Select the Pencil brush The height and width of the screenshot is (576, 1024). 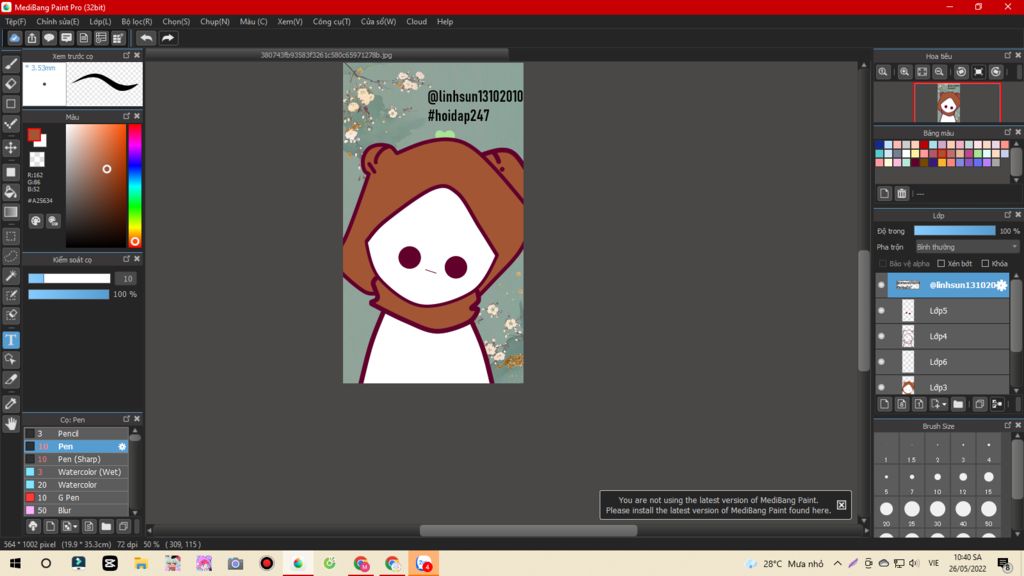click(x=76, y=434)
